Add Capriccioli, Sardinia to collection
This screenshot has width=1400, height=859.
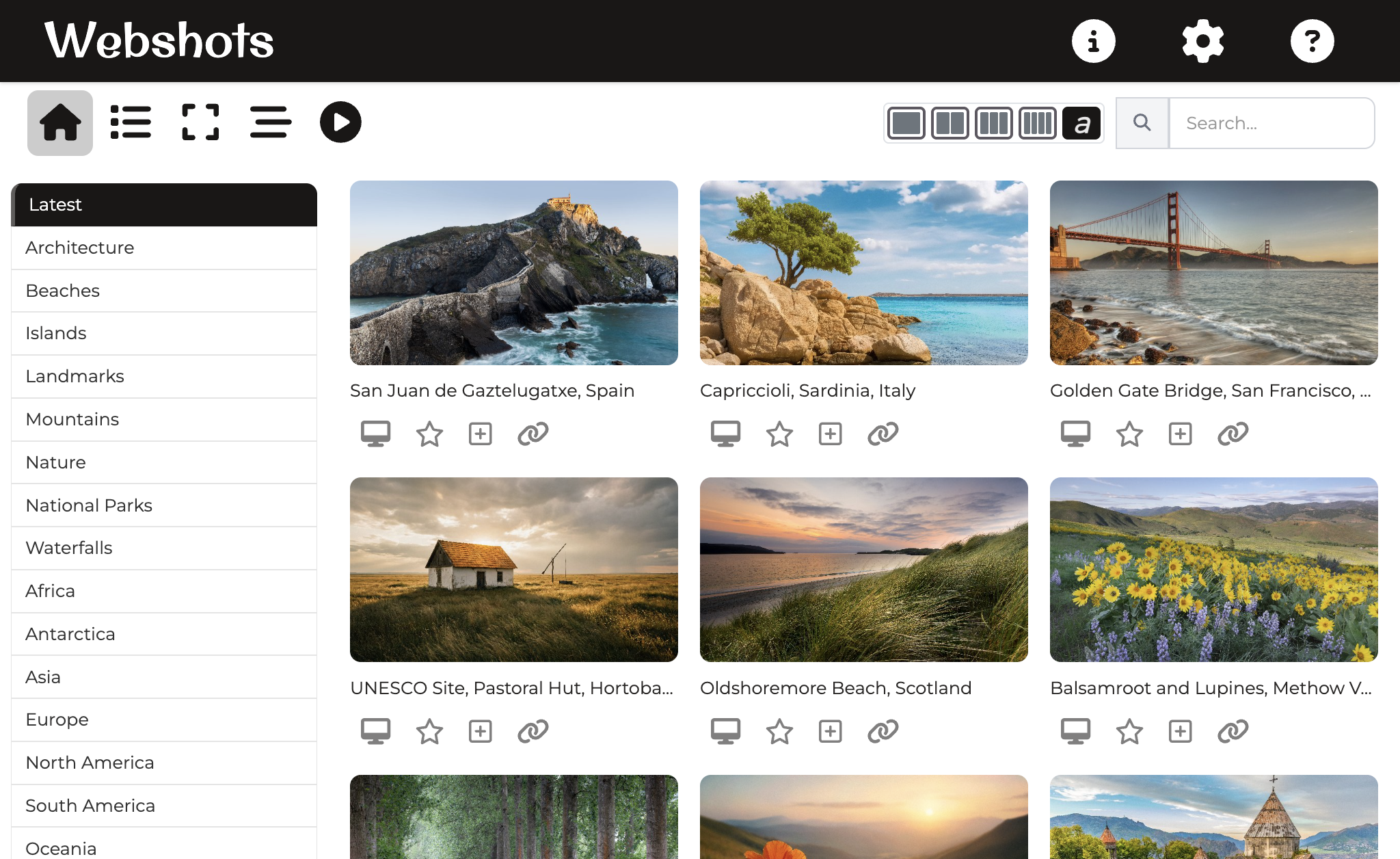(831, 434)
